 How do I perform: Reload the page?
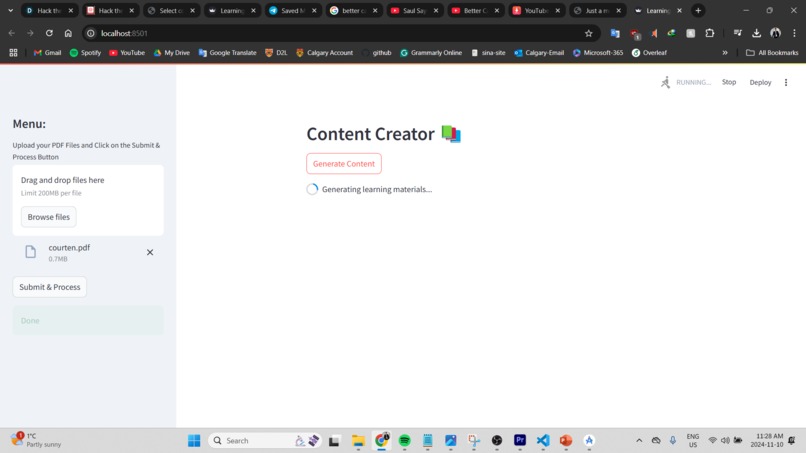[49, 33]
